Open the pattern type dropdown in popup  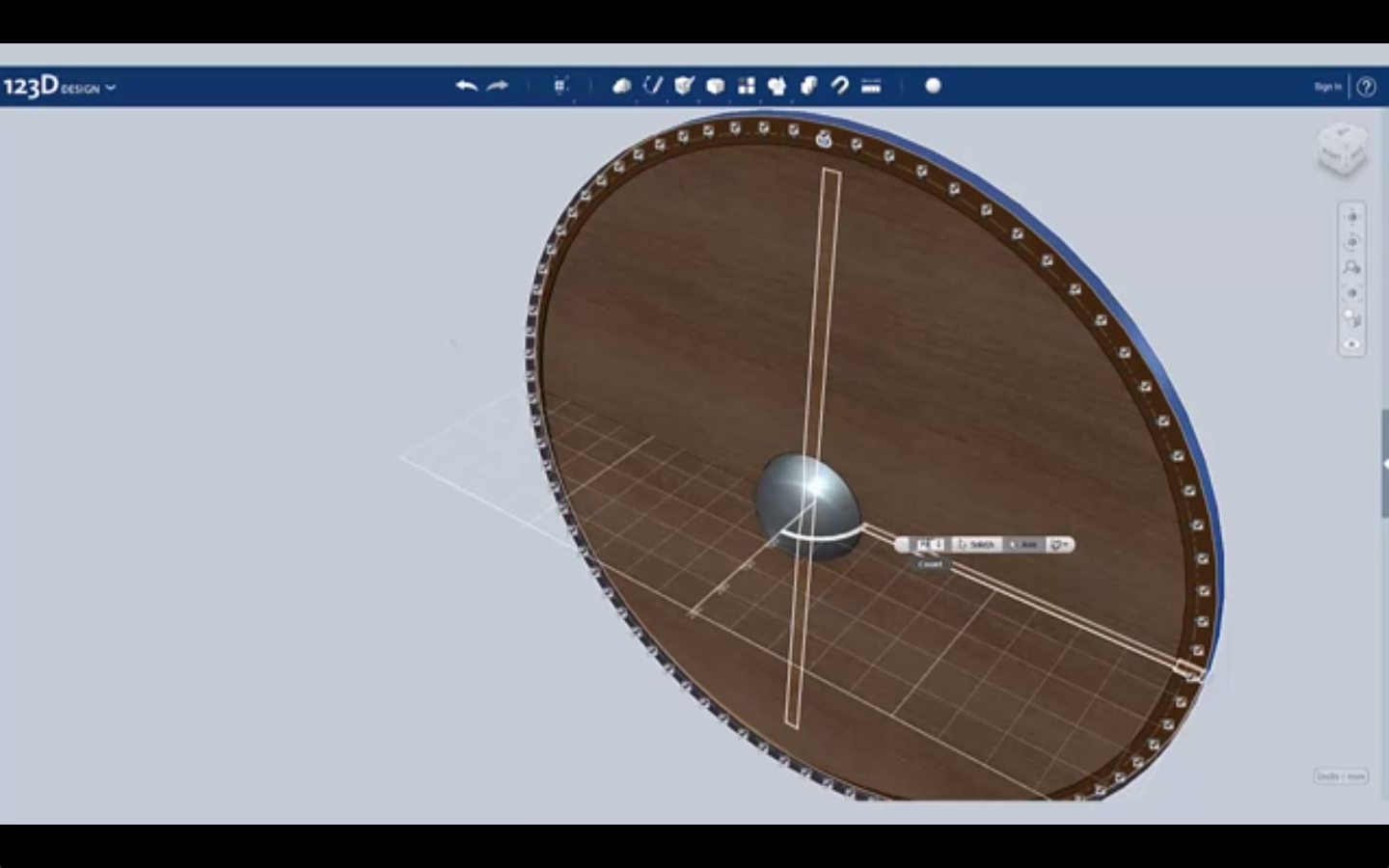tap(1060, 545)
